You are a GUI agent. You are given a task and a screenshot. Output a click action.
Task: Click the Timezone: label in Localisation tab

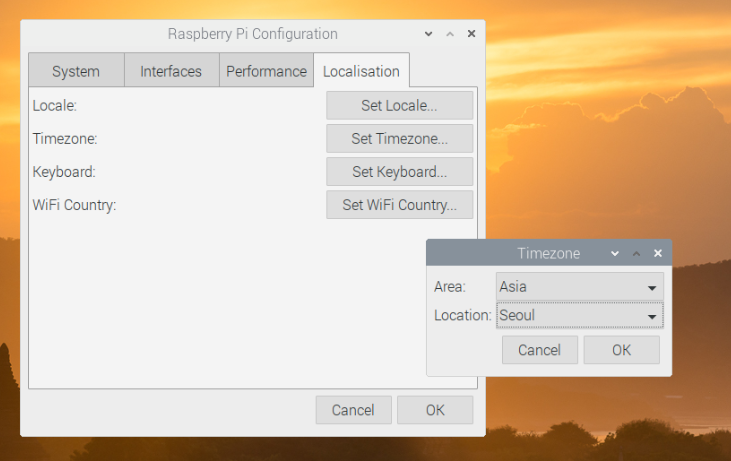coord(65,138)
